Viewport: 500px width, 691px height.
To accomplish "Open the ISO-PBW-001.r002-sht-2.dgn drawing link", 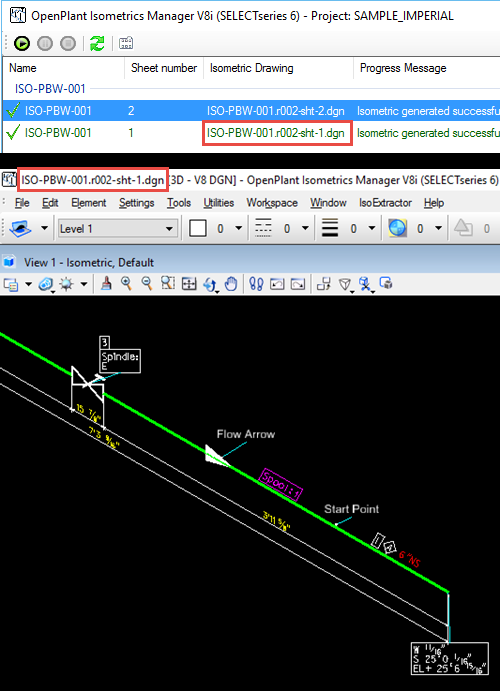I will pyautogui.click(x=276, y=111).
